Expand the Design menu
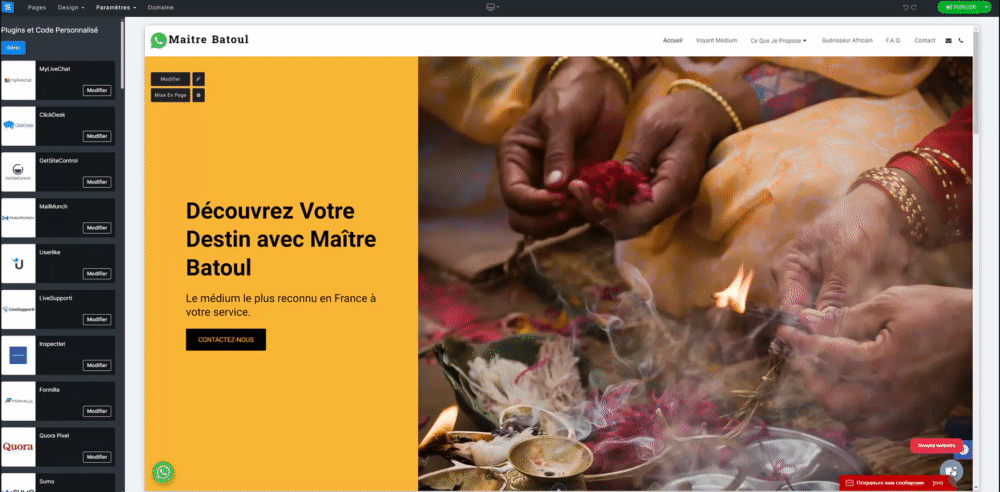Viewport: 1000px width, 492px height. point(71,8)
